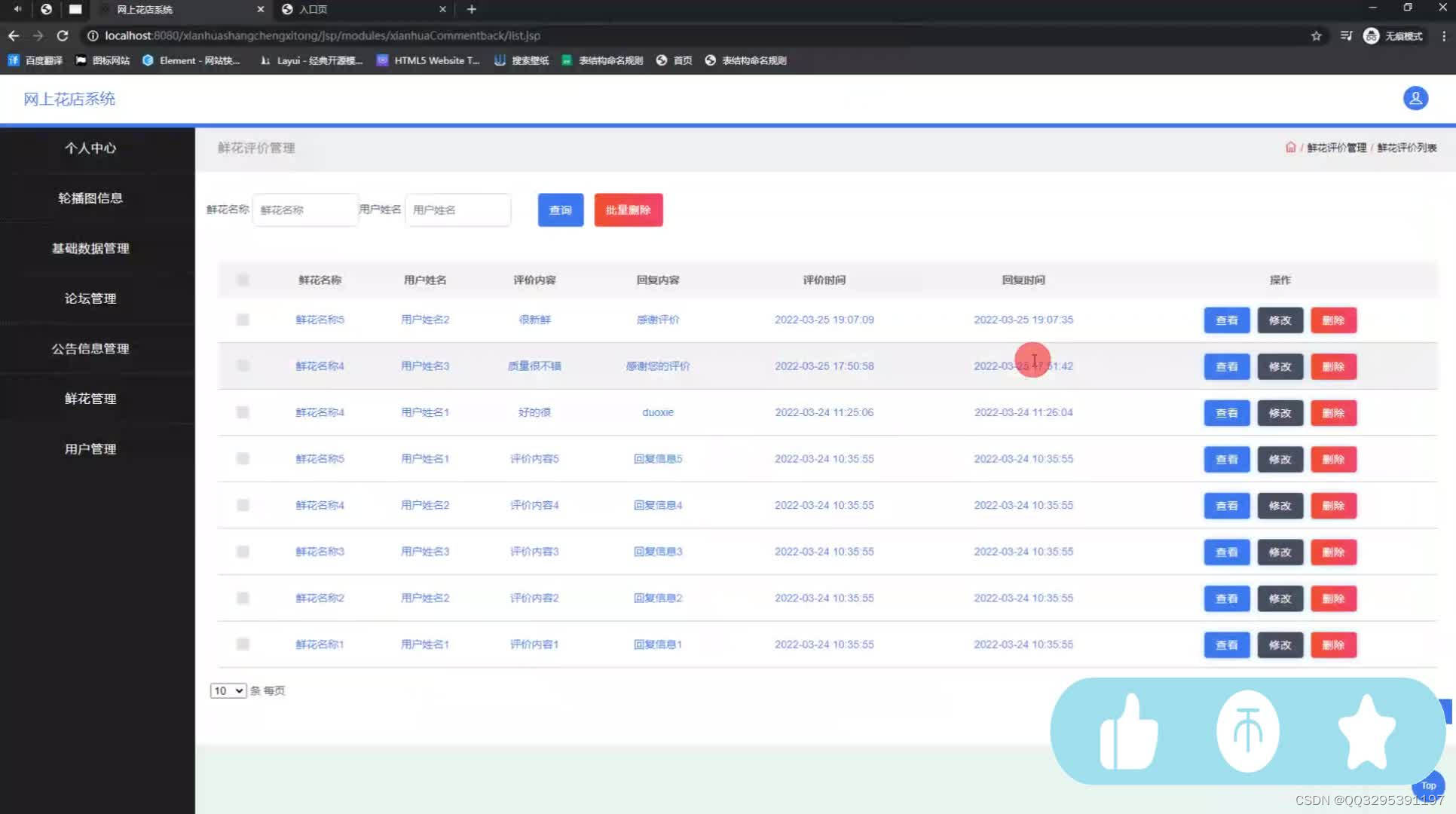The image size is (1456, 814).
Task: Click the reading list icon in toolbar
Action: 1346,35
